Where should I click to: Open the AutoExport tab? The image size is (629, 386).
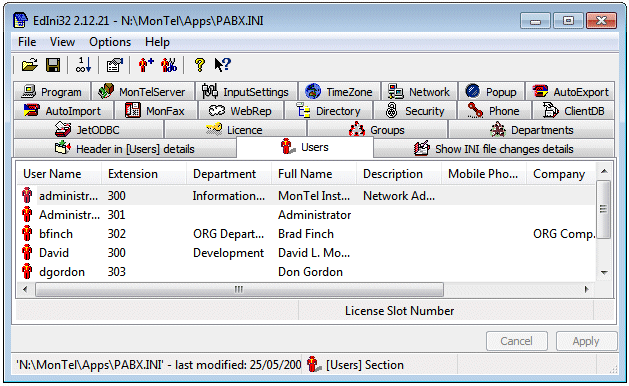(570, 91)
